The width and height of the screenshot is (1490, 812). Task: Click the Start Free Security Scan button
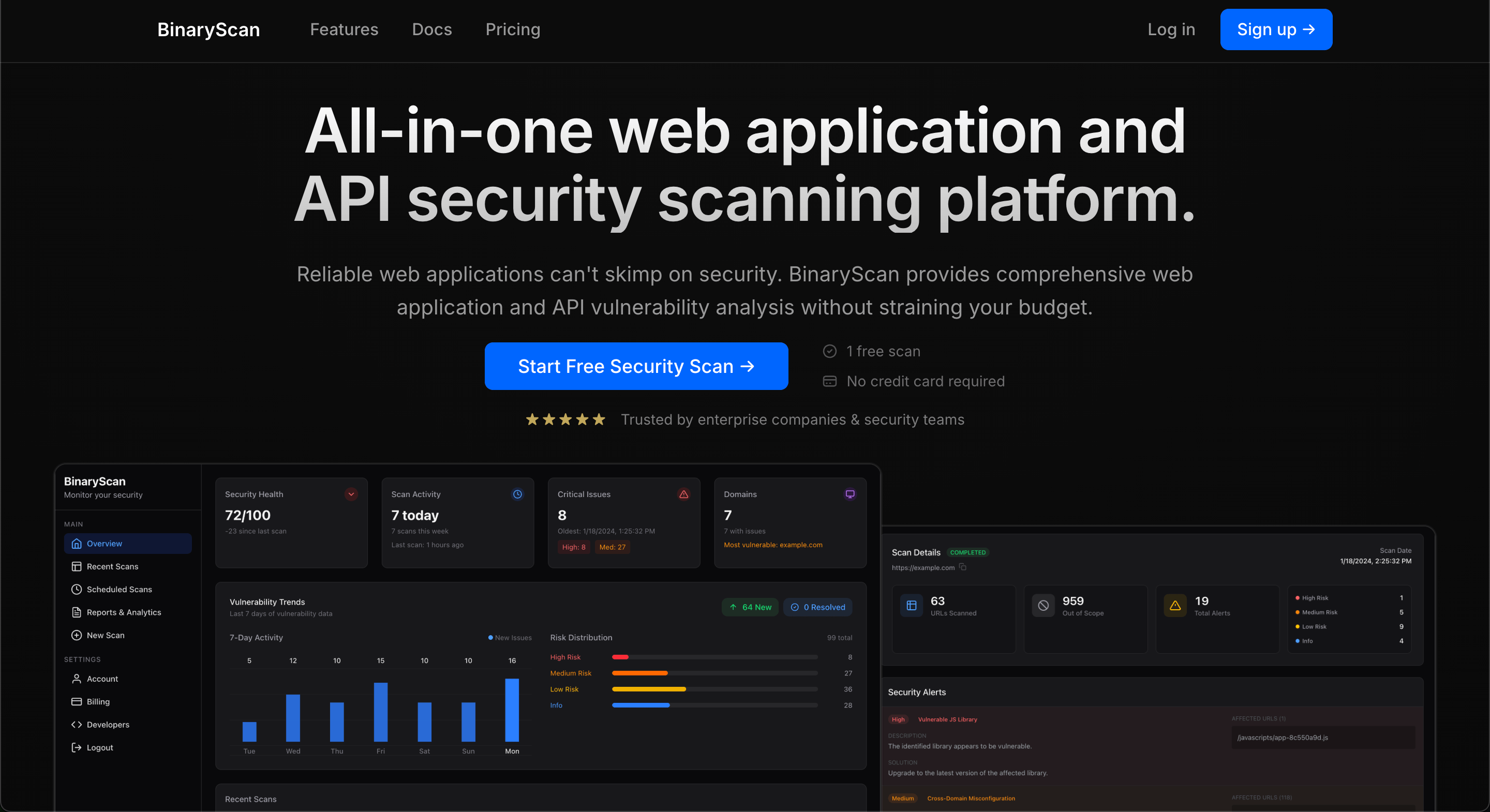point(636,366)
